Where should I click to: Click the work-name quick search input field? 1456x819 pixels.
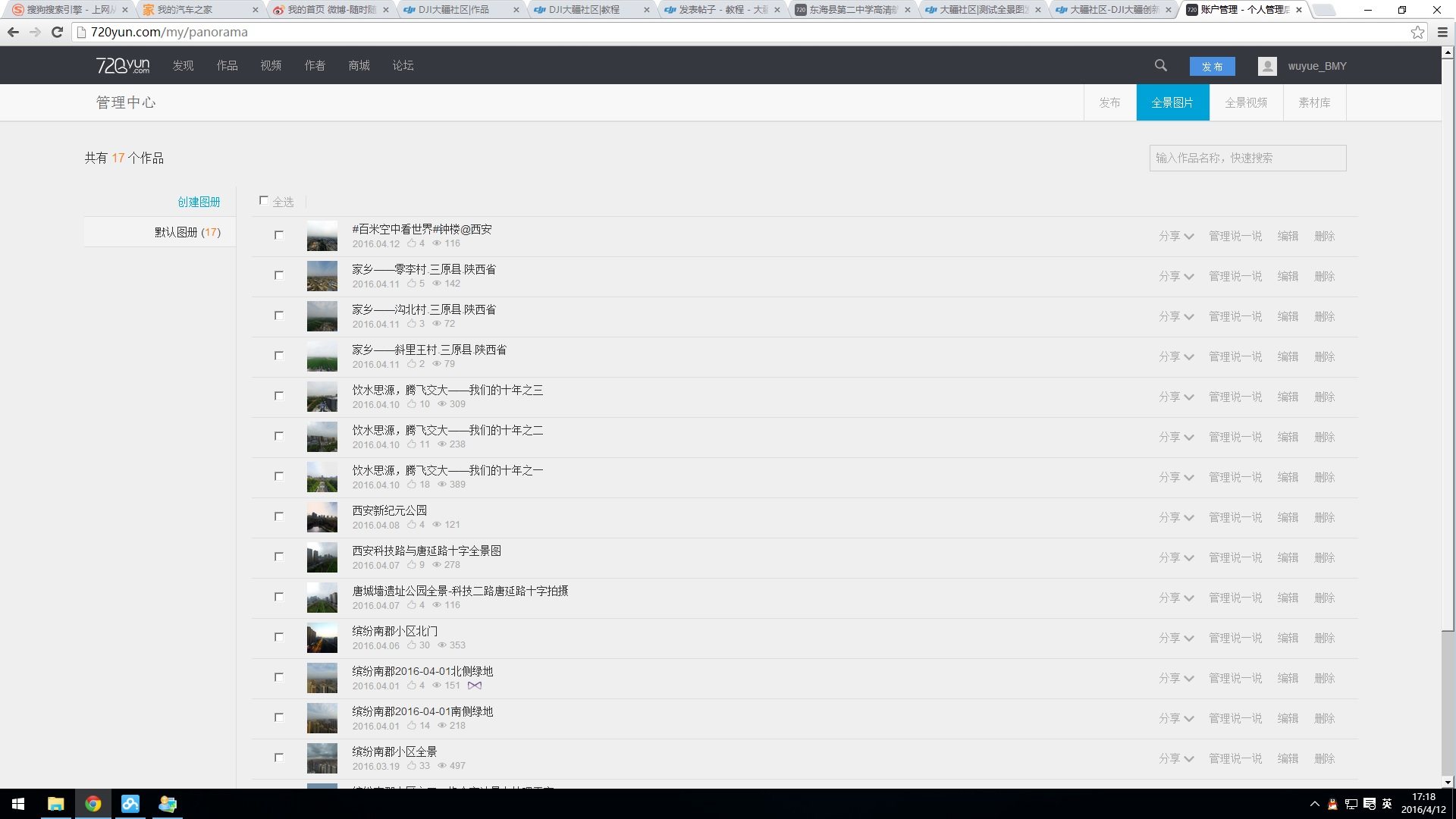point(1247,158)
